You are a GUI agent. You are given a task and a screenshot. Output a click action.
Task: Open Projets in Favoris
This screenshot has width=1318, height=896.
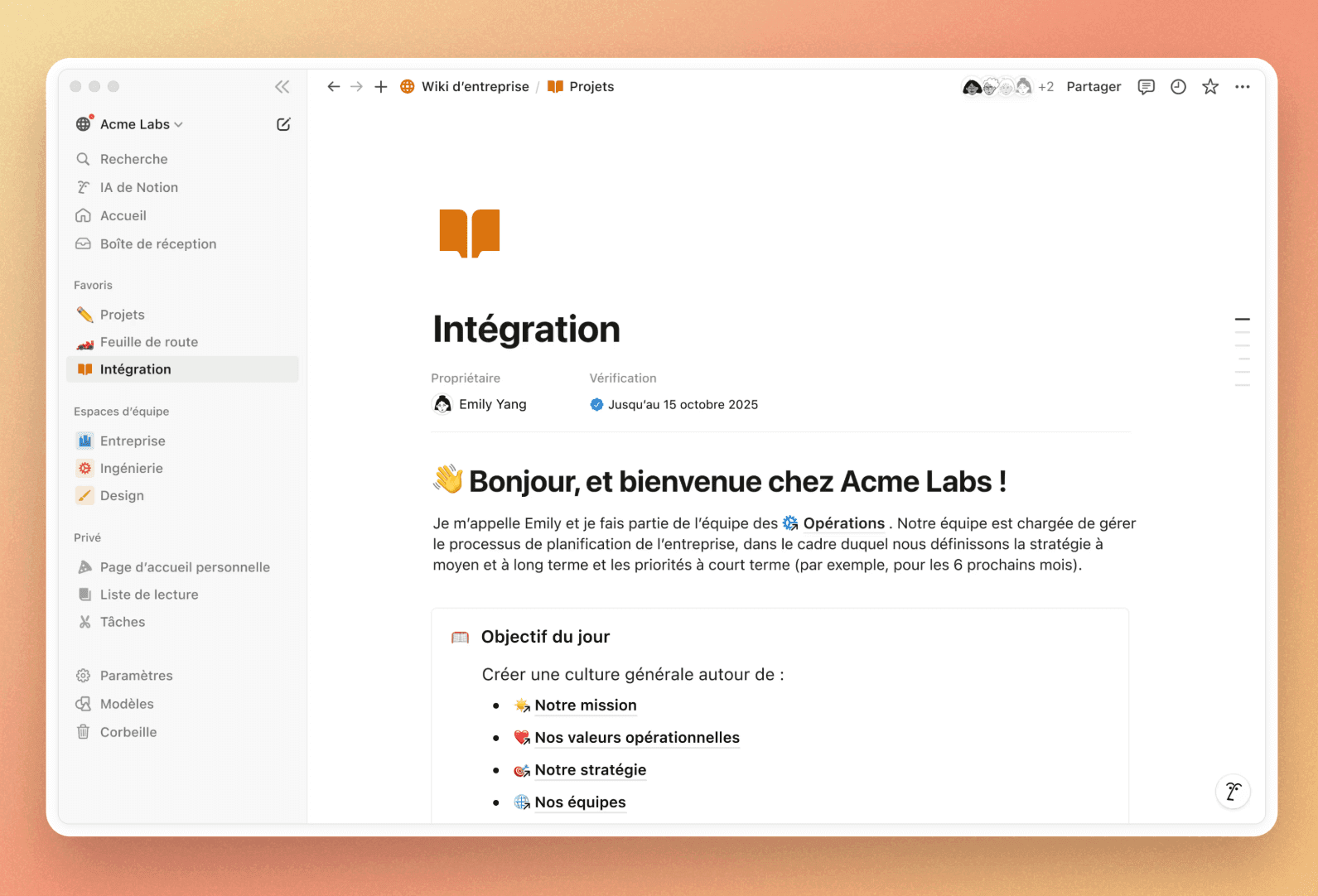click(x=182, y=315)
